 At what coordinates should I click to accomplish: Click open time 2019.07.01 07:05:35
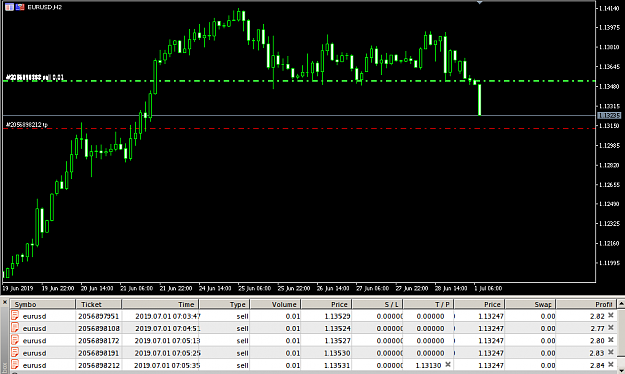(167, 365)
